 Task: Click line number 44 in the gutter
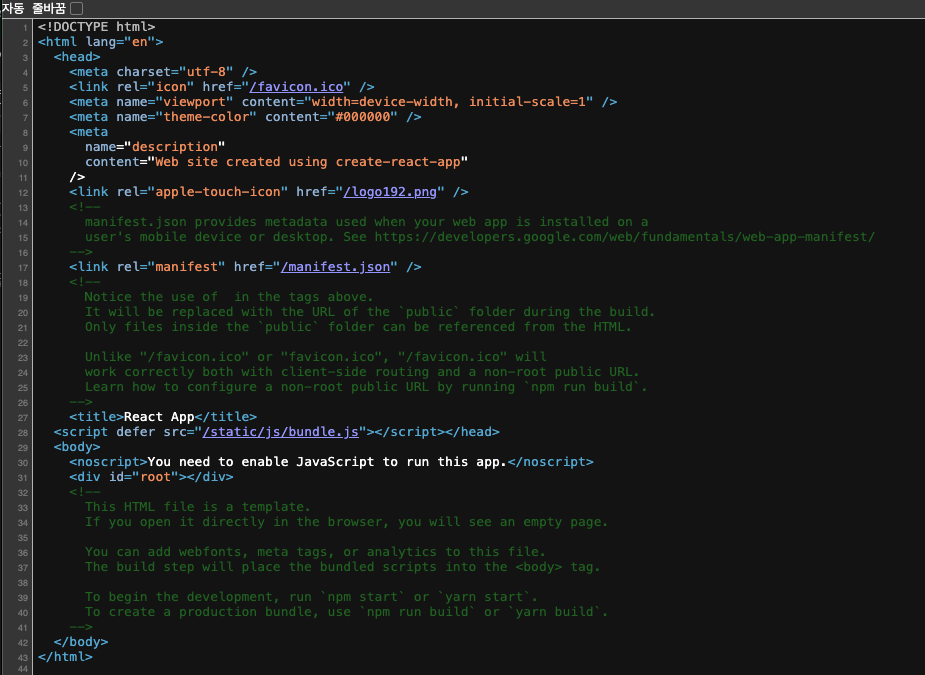[23, 669]
